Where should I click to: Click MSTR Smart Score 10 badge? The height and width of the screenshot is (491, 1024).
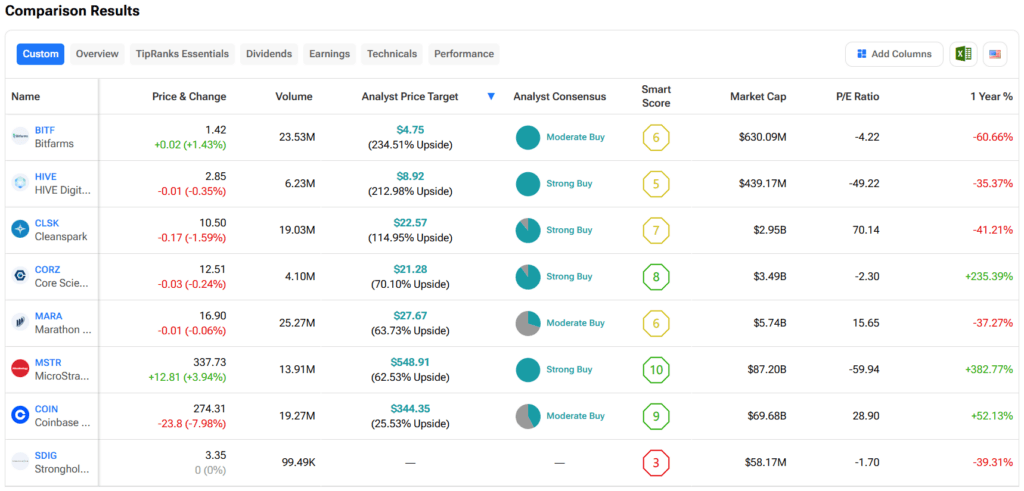pos(656,370)
